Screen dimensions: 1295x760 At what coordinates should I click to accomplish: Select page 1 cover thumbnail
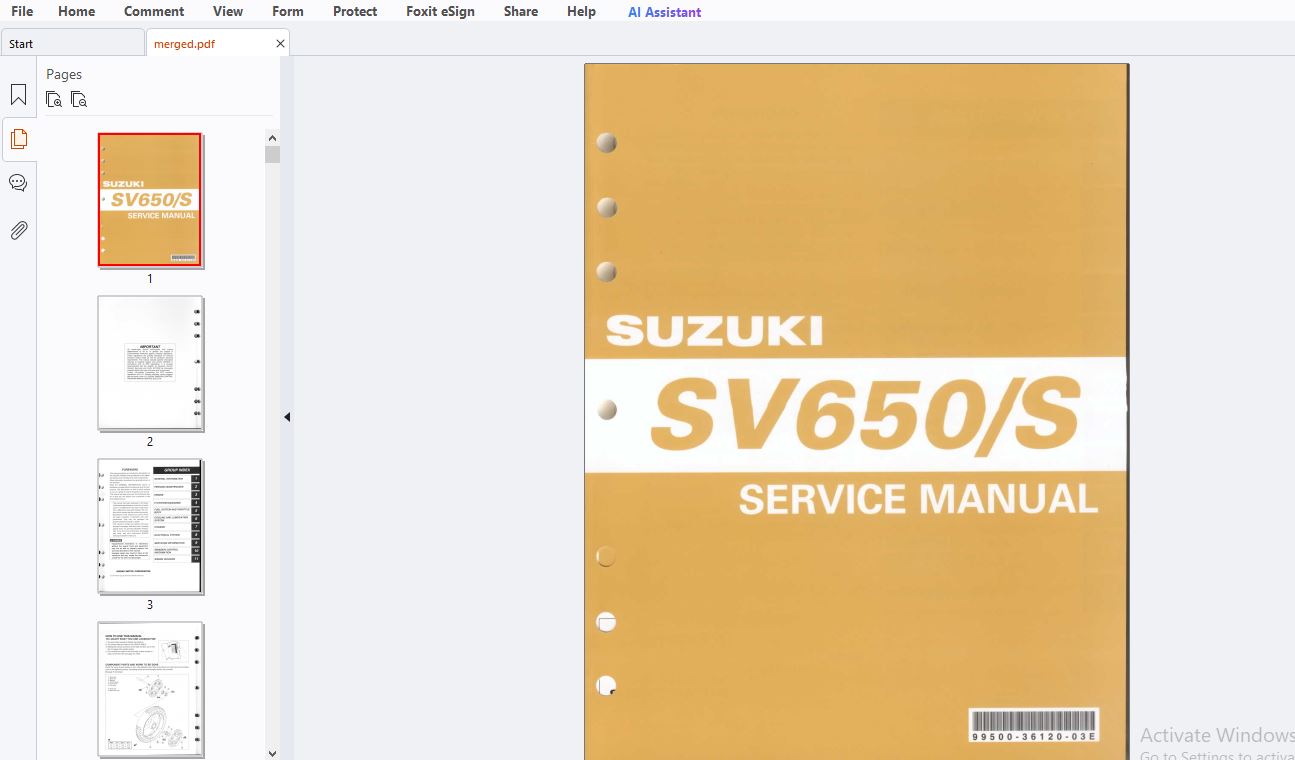tap(150, 200)
